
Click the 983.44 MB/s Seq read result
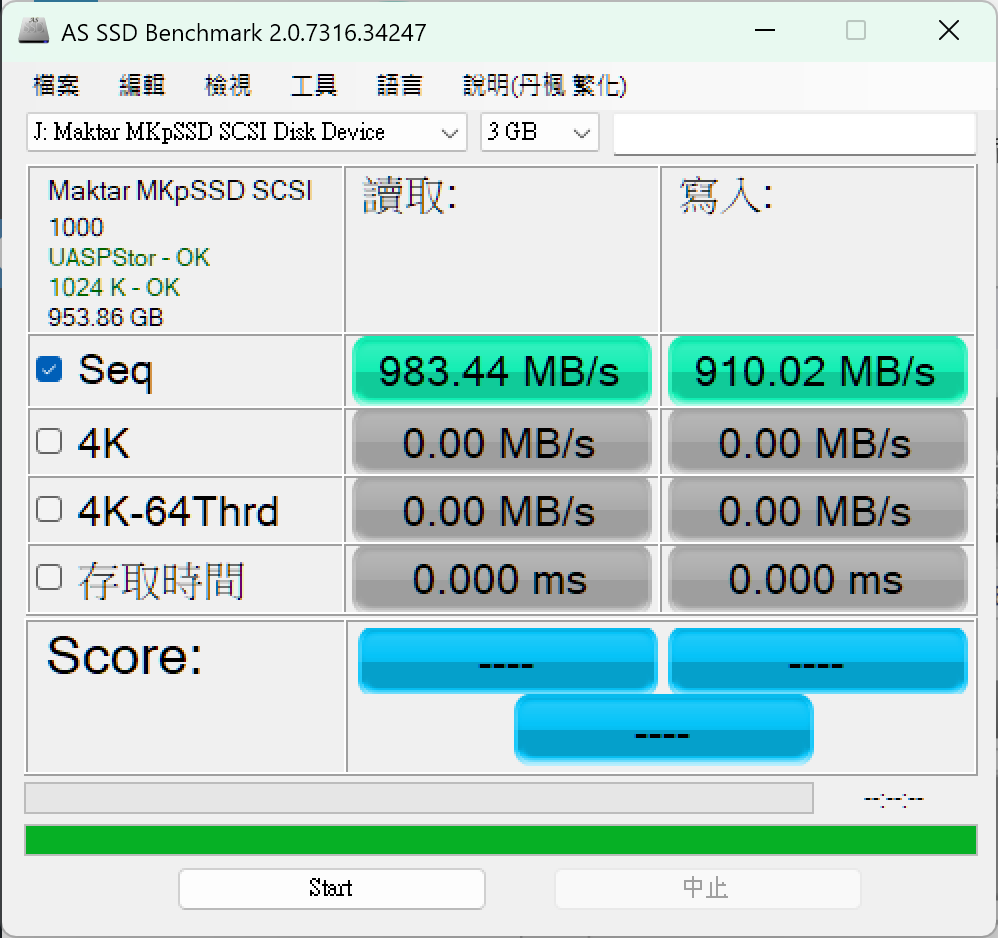501,371
